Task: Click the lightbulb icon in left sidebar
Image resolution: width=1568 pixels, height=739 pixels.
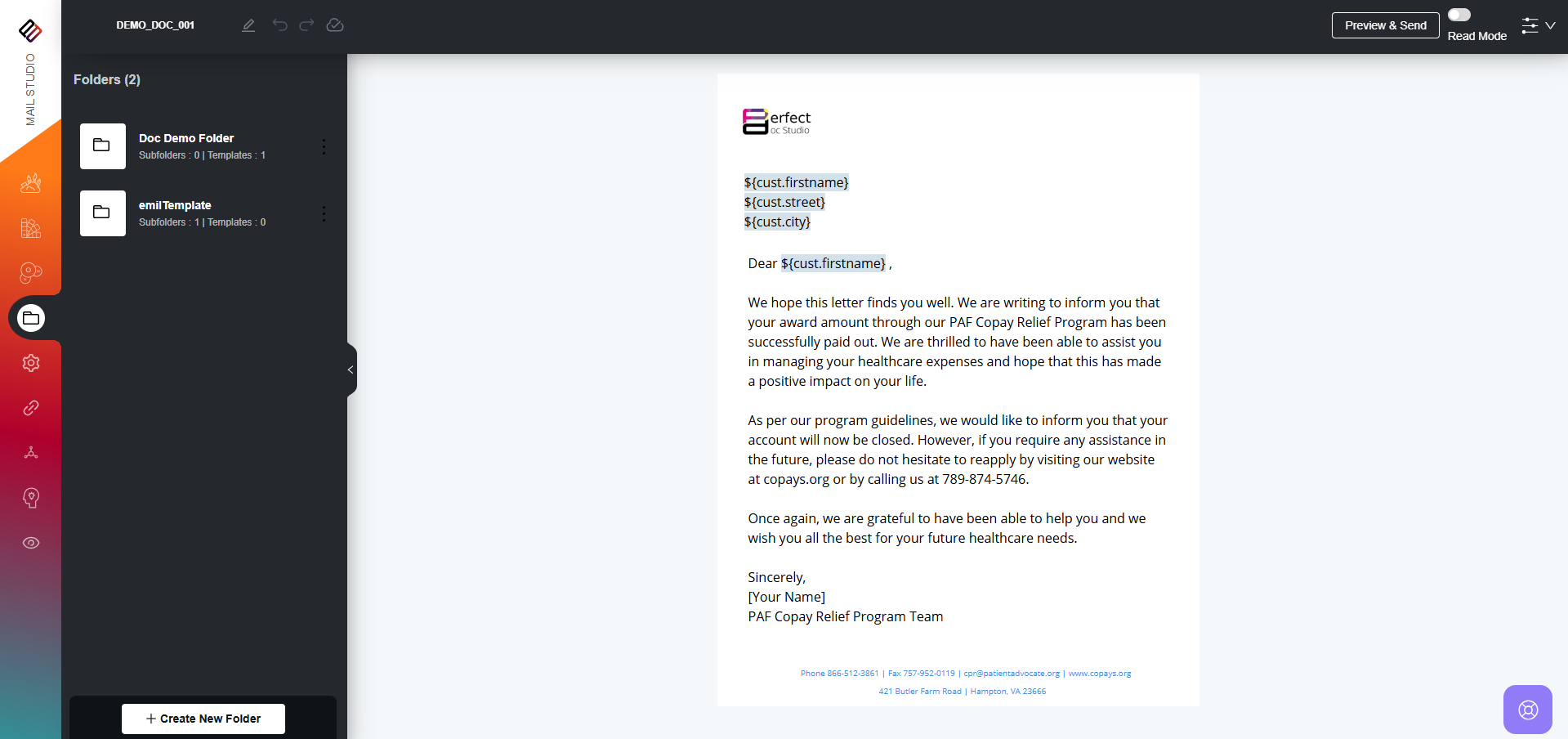Action: coord(31,498)
